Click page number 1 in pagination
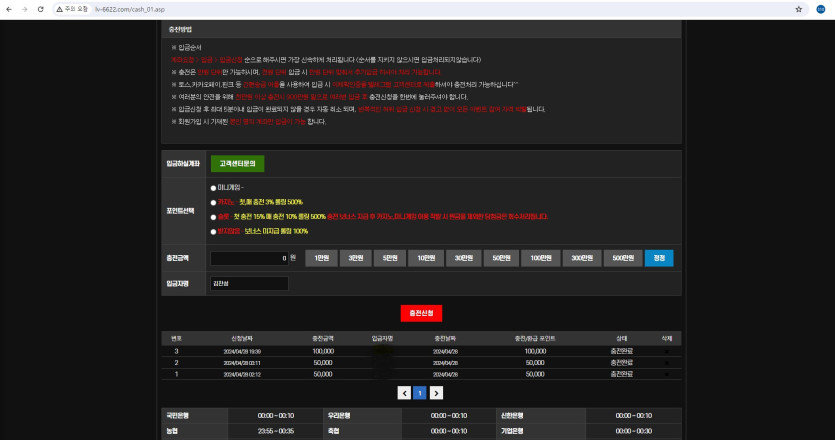Screen dimensions: 835x440 point(420,393)
